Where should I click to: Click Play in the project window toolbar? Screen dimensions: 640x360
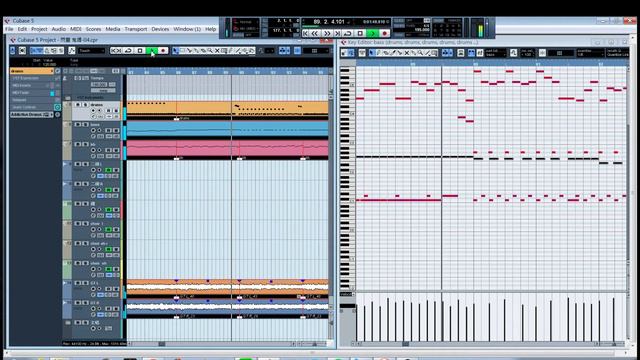[151, 51]
